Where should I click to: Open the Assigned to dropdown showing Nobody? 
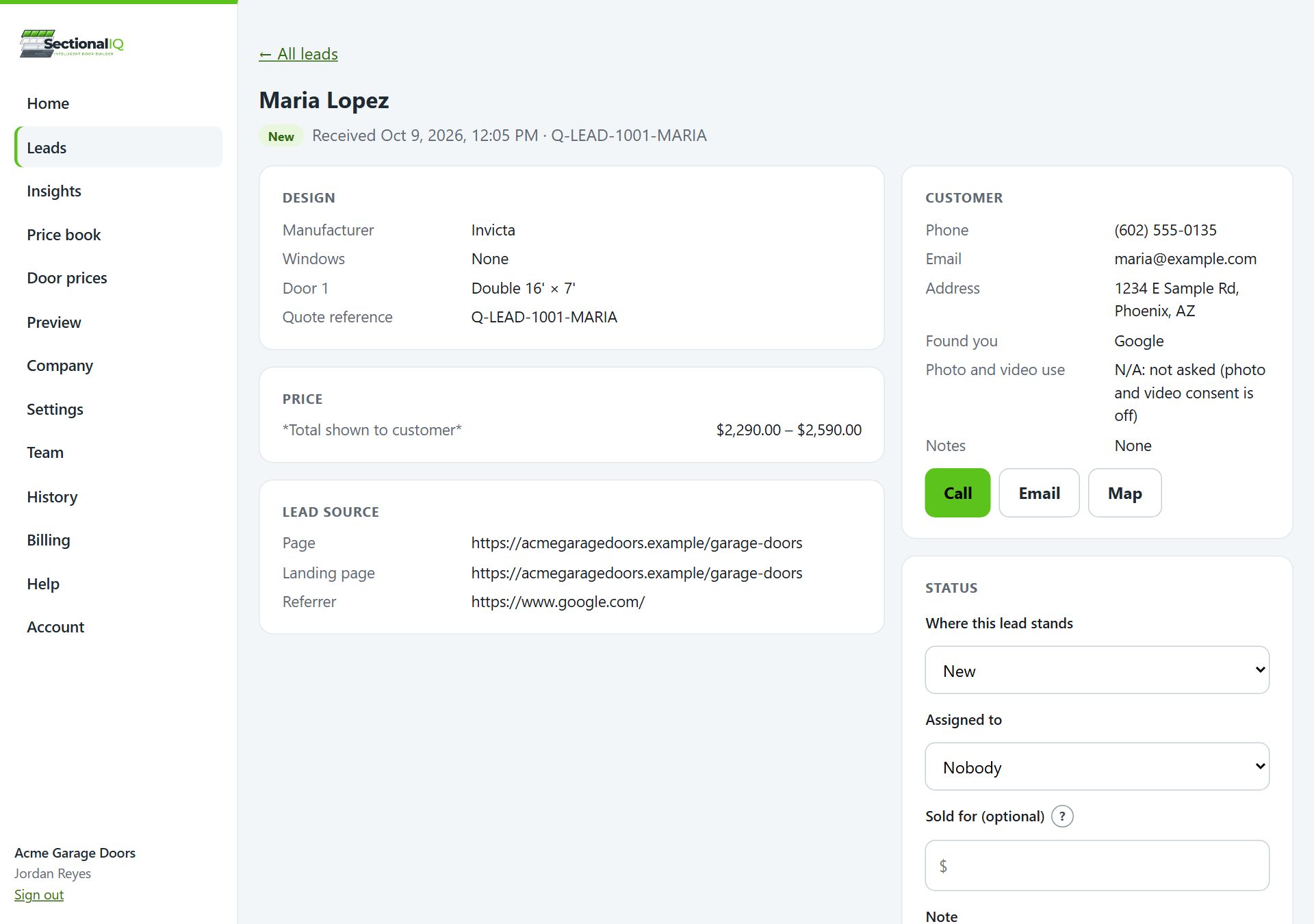click(x=1097, y=767)
